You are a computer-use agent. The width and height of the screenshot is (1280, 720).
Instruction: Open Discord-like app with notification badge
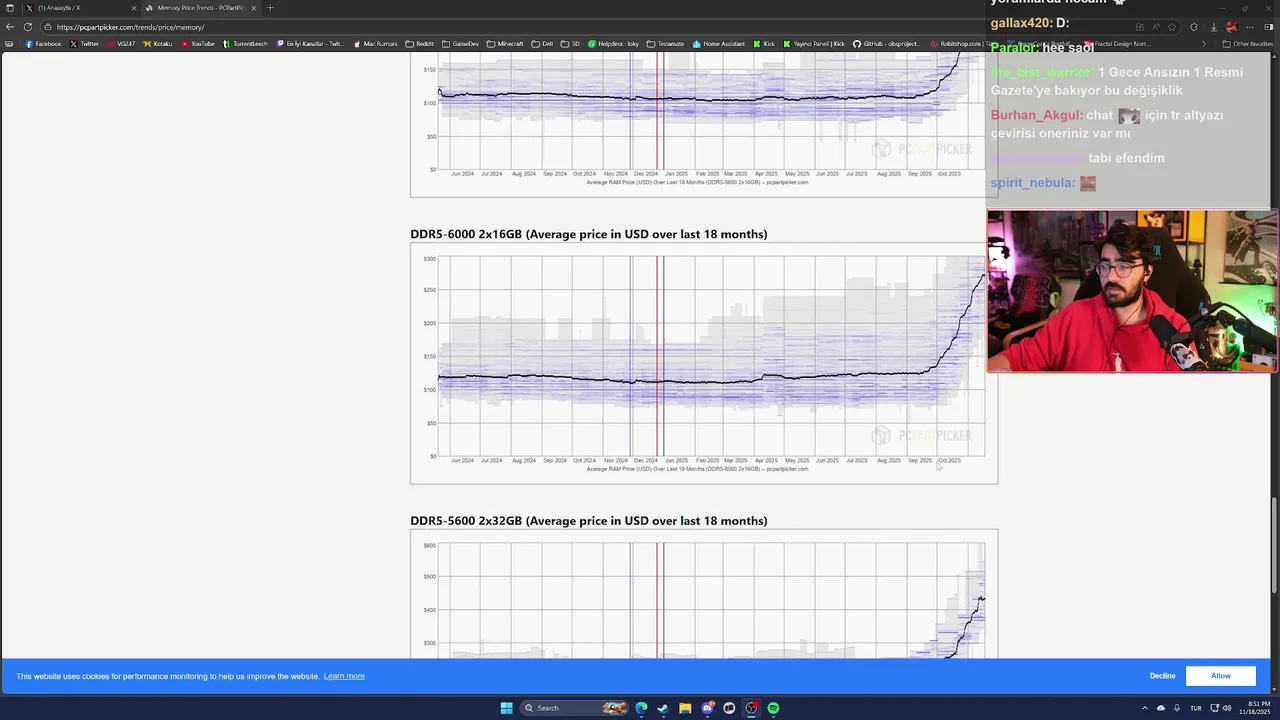coord(707,708)
